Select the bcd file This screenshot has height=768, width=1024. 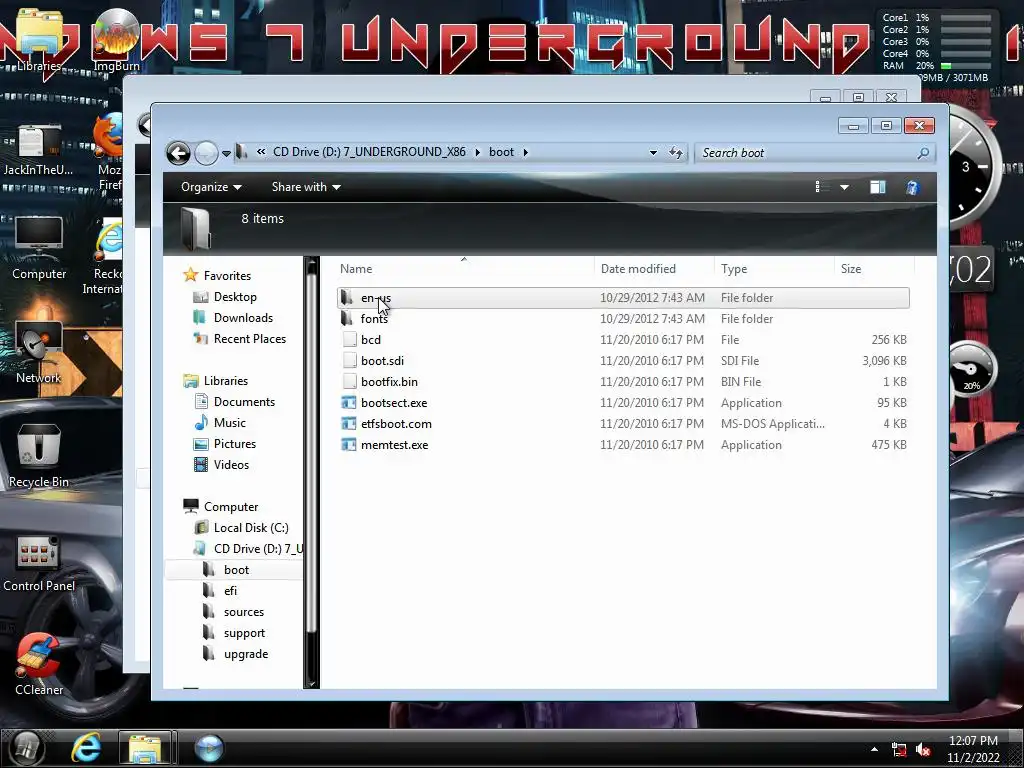tap(371, 340)
